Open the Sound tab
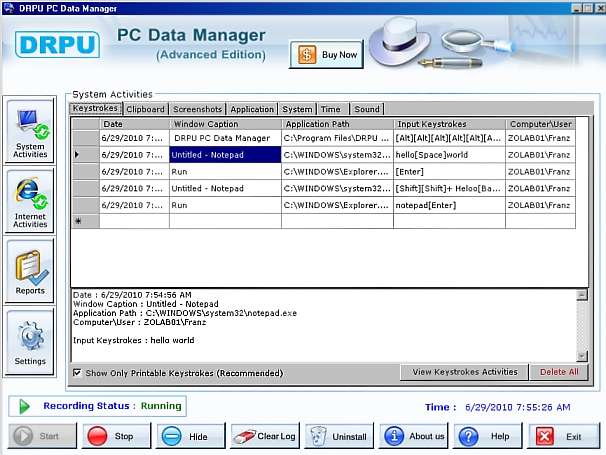The width and height of the screenshot is (606, 455). click(x=366, y=109)
